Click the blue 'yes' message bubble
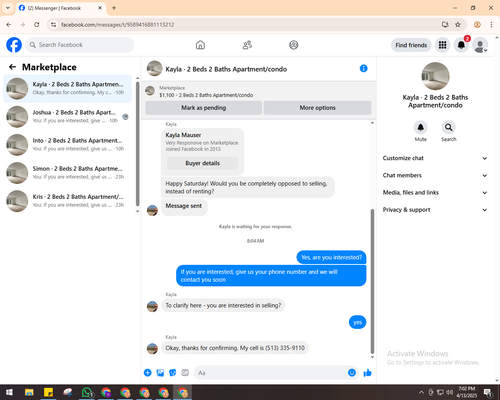Screen dimensions: 500x400 tap(357, 322)
